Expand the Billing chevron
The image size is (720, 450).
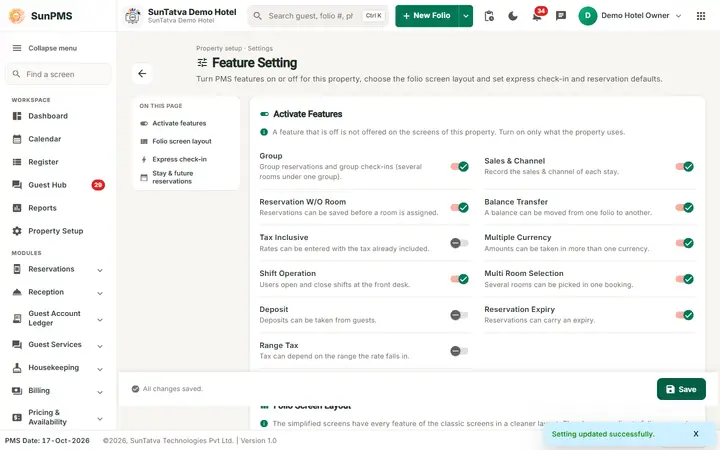(100, 392)
